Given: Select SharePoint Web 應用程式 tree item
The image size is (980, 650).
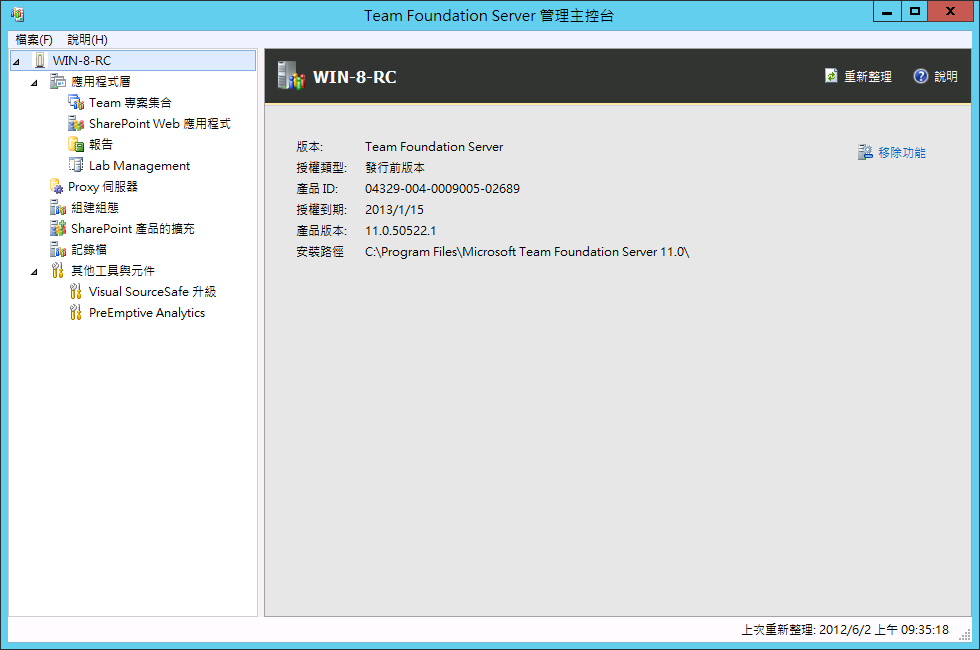Looking at the screenshot, I should tap(159, 124).
